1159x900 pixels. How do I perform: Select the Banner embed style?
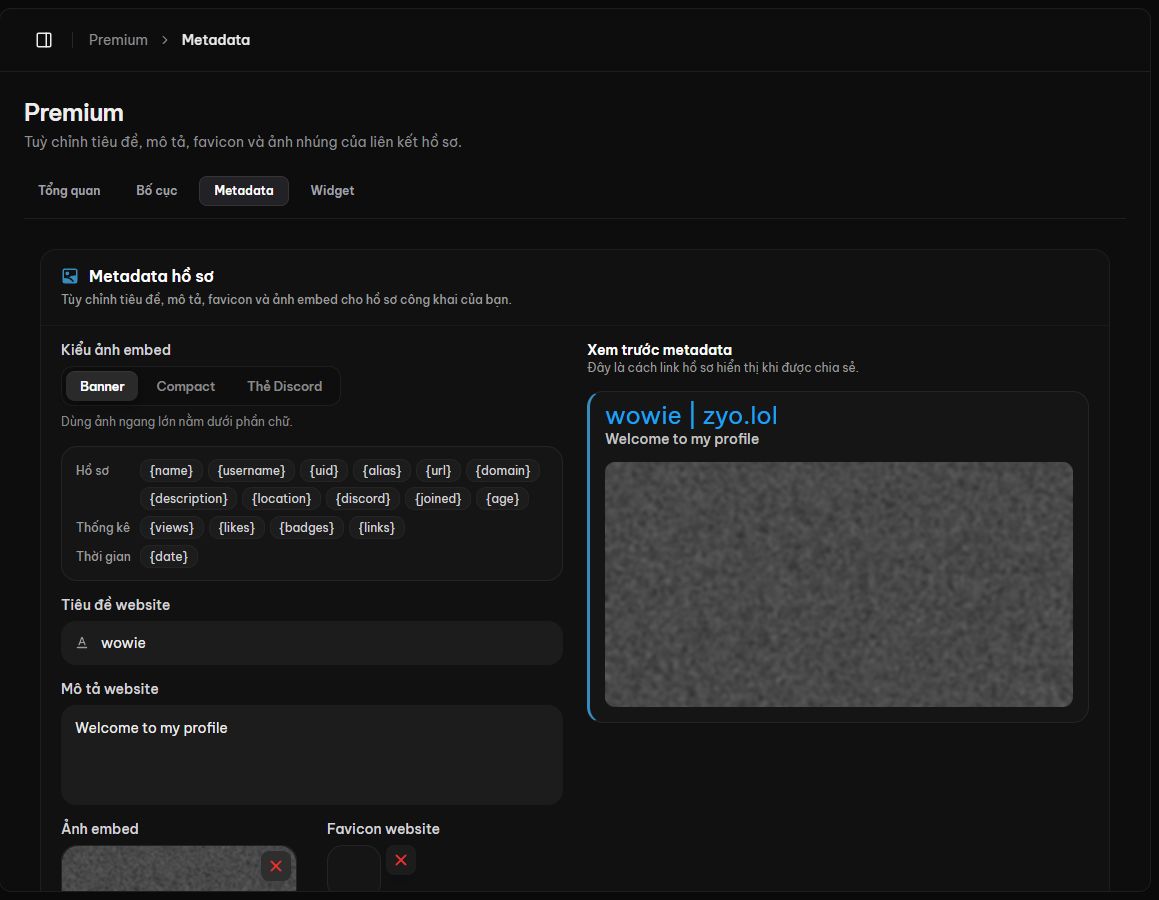tap(102, 386)
